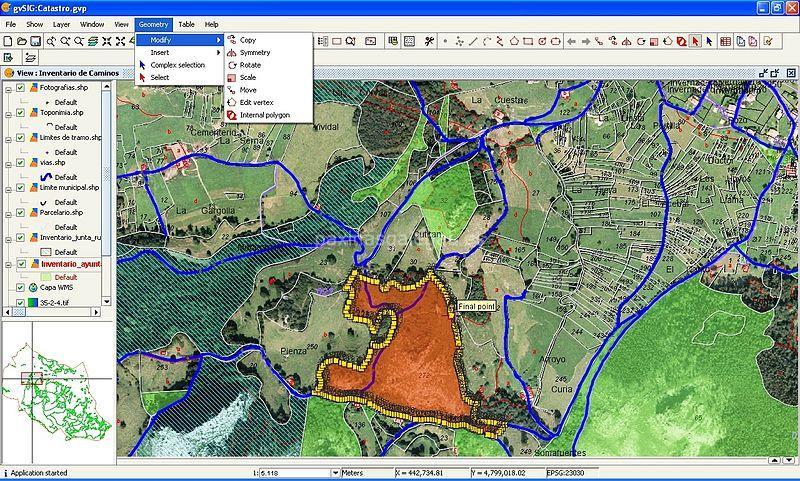
Task: Collapse the Toponimia.shp layer tree node
Action: (8, 115)
